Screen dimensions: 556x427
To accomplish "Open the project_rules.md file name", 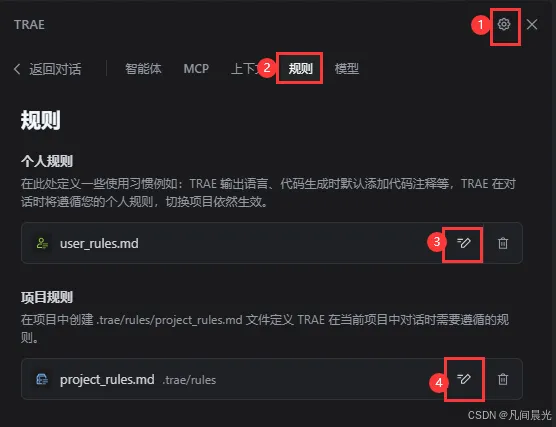I will tap(107, 380).
